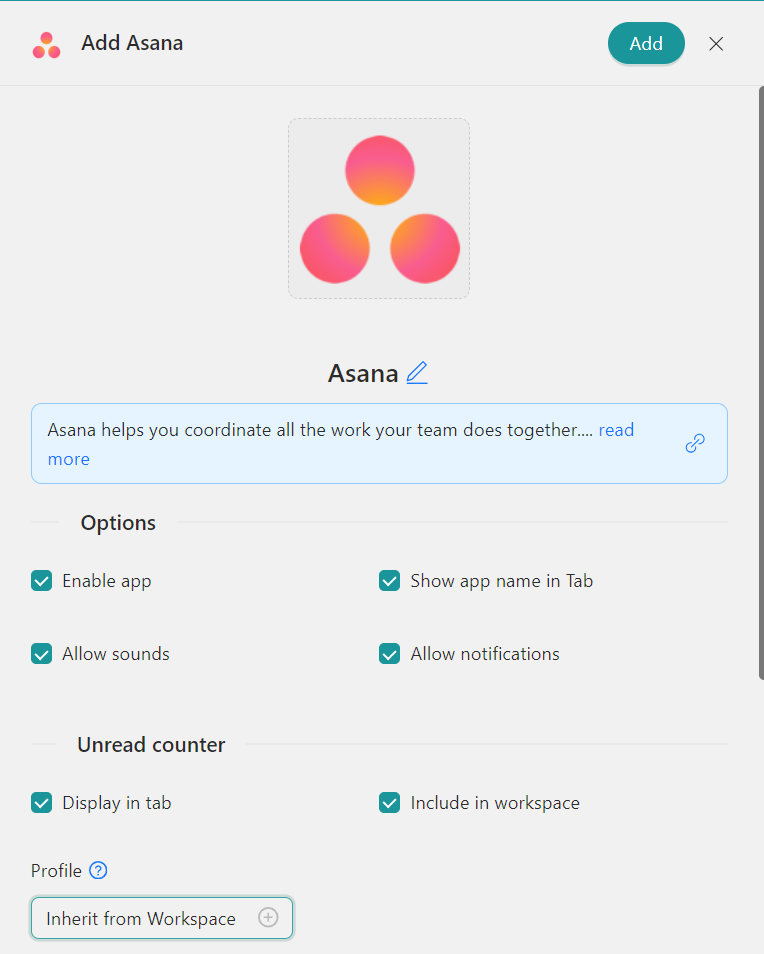Uncheck Include in workspace option

click(390, 803)
